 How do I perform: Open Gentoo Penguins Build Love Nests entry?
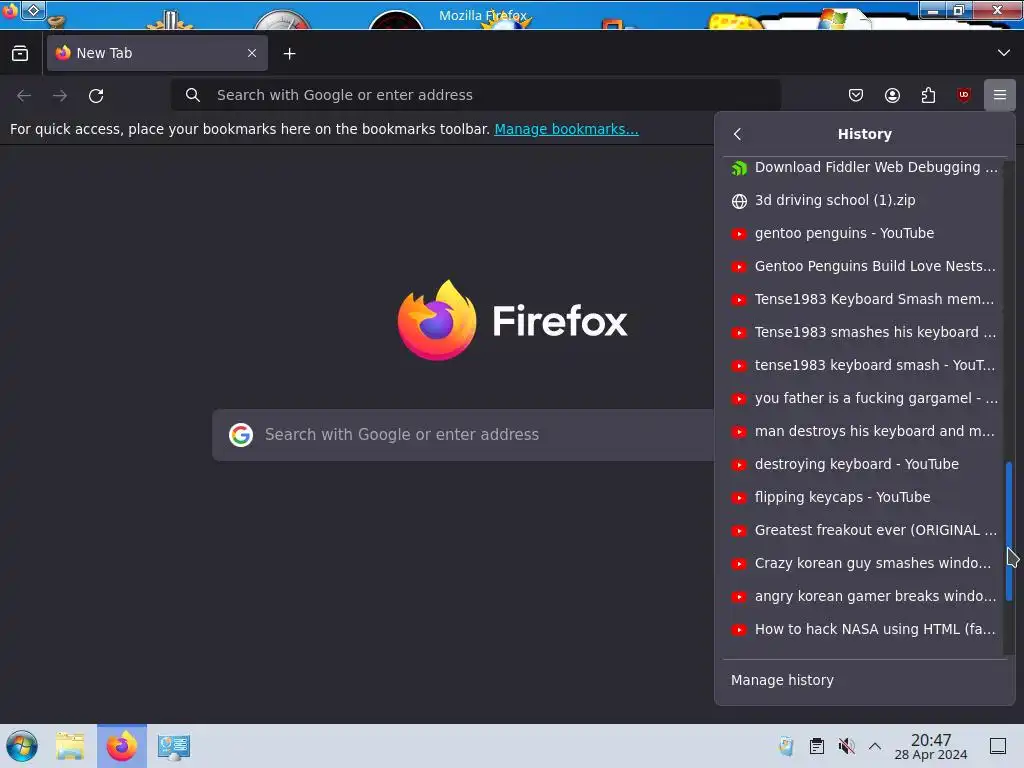[x=863, y=266]
